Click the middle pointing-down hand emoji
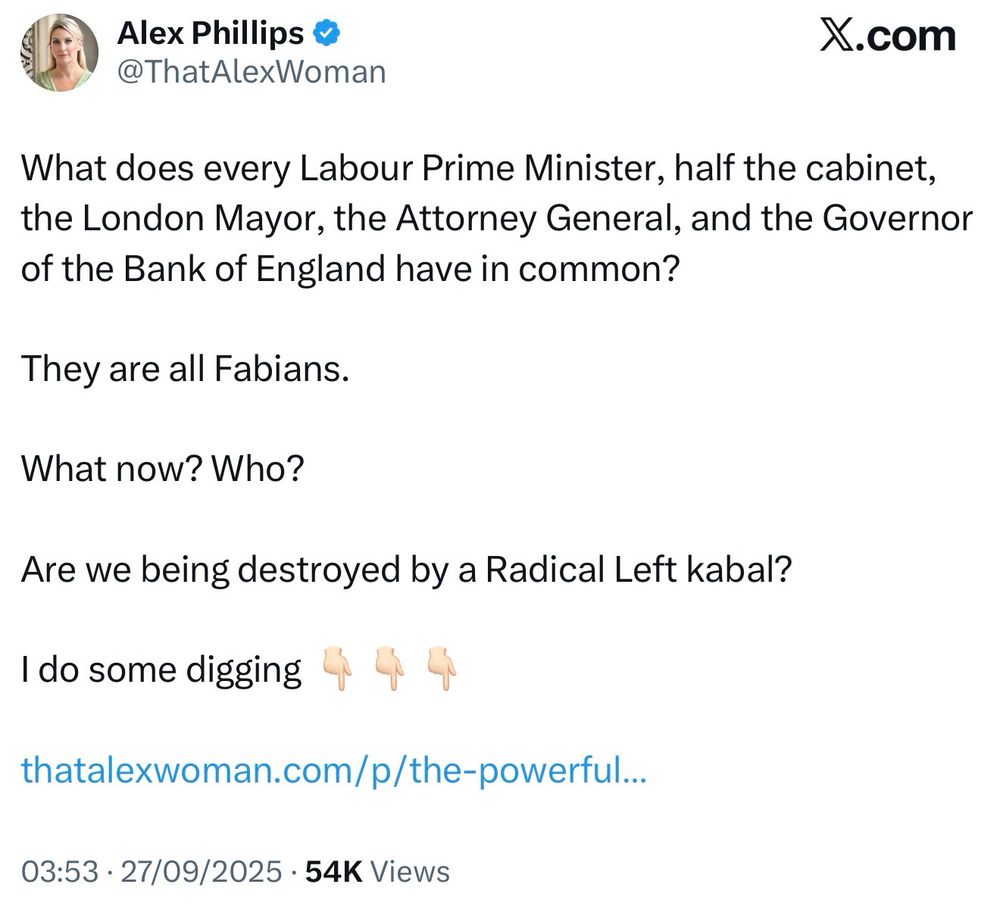 pyautogui.click(x=389, y=668)
